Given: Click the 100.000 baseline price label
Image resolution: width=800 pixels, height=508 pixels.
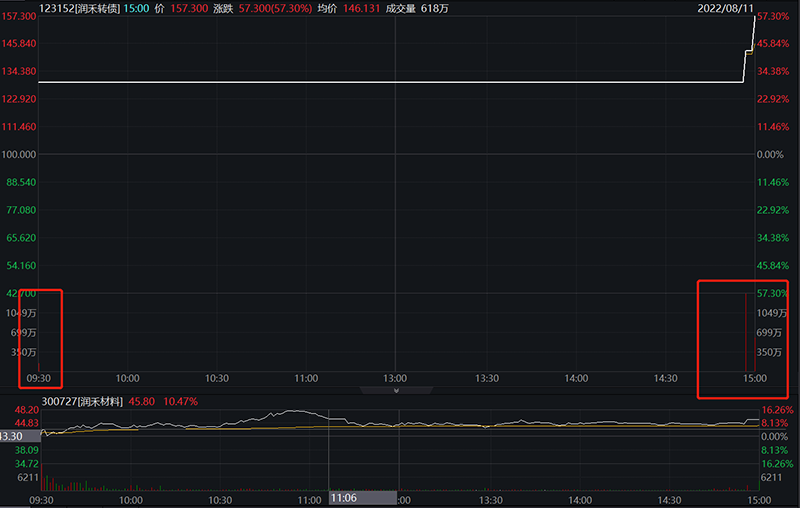Looking at the screenshot, I should point(19,155).
